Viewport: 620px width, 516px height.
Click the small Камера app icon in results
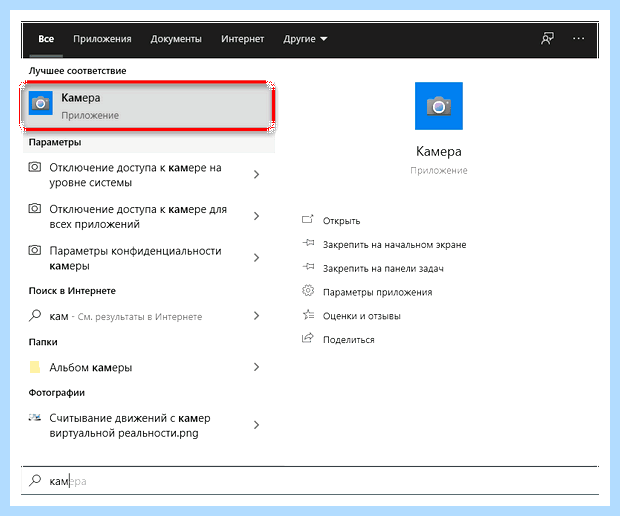(x=41, y=103)
